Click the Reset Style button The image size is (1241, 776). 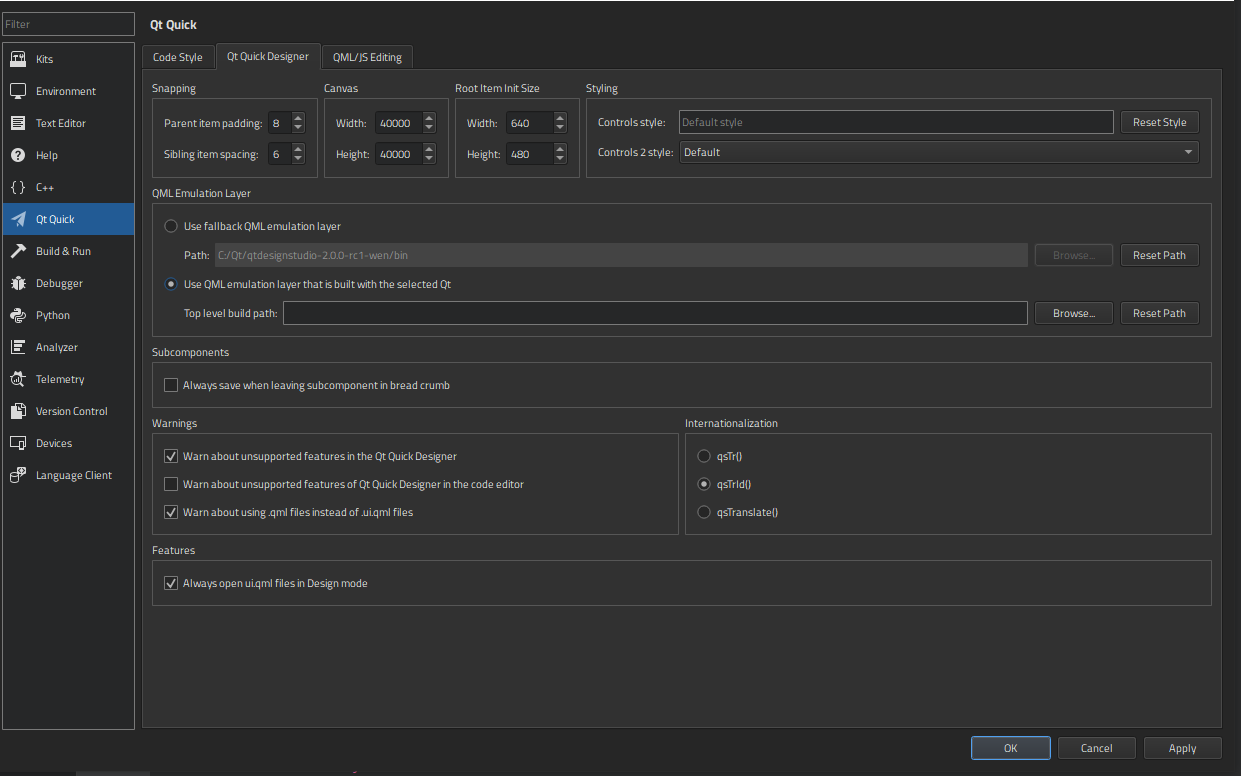point(1159,122)
